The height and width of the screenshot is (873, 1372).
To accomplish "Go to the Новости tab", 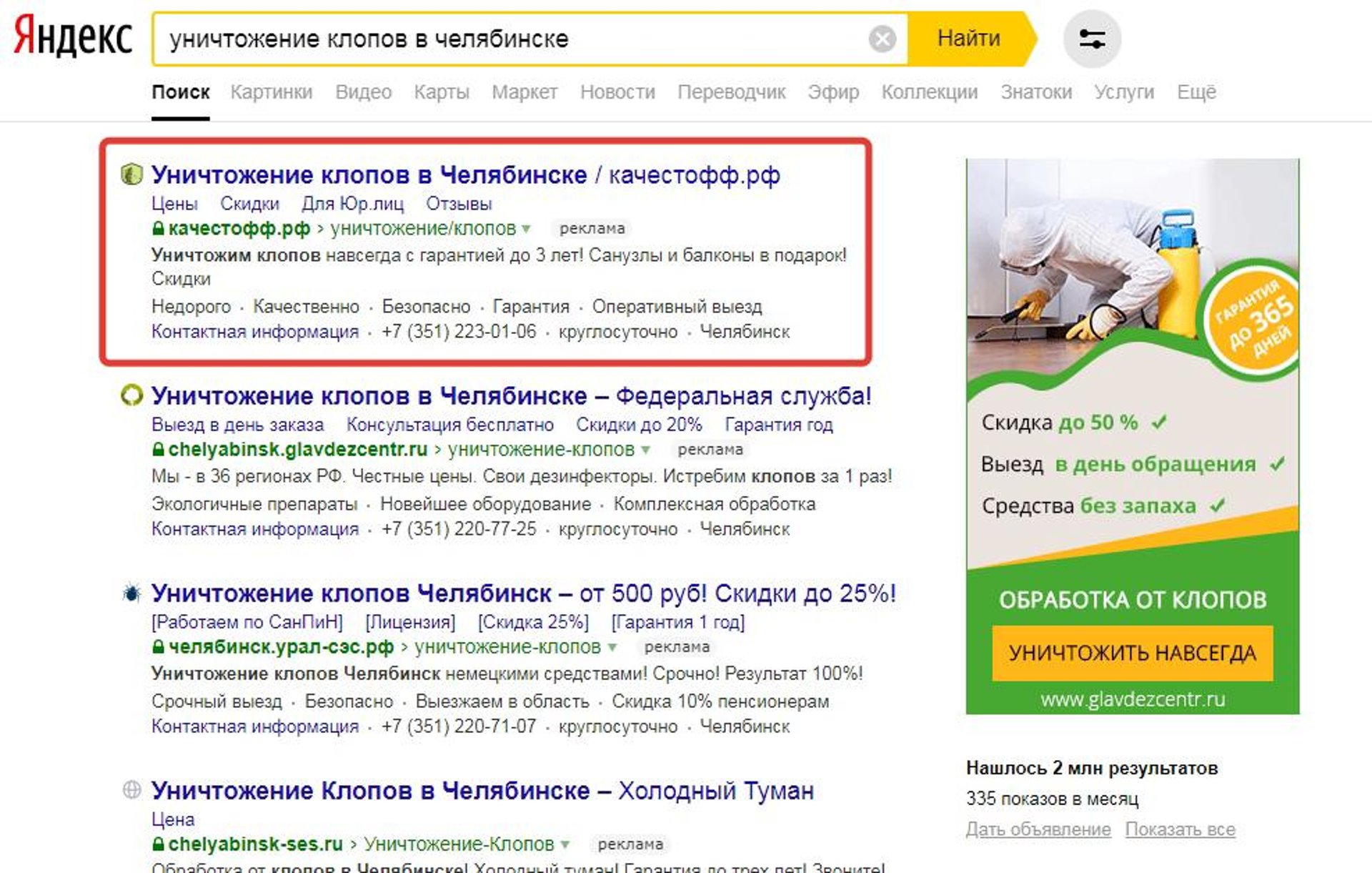I will pyautogui.click(x=617, y=92).
